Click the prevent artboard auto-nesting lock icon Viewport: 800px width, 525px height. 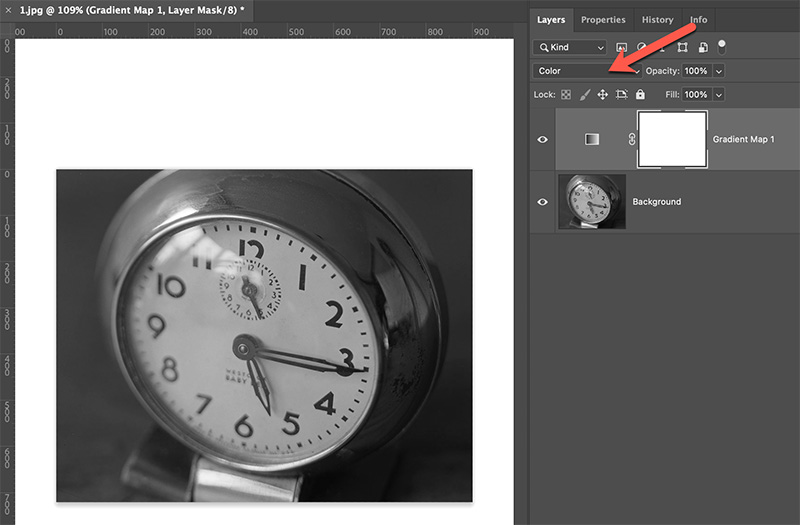pyautogui.click(x=621, y=95)
